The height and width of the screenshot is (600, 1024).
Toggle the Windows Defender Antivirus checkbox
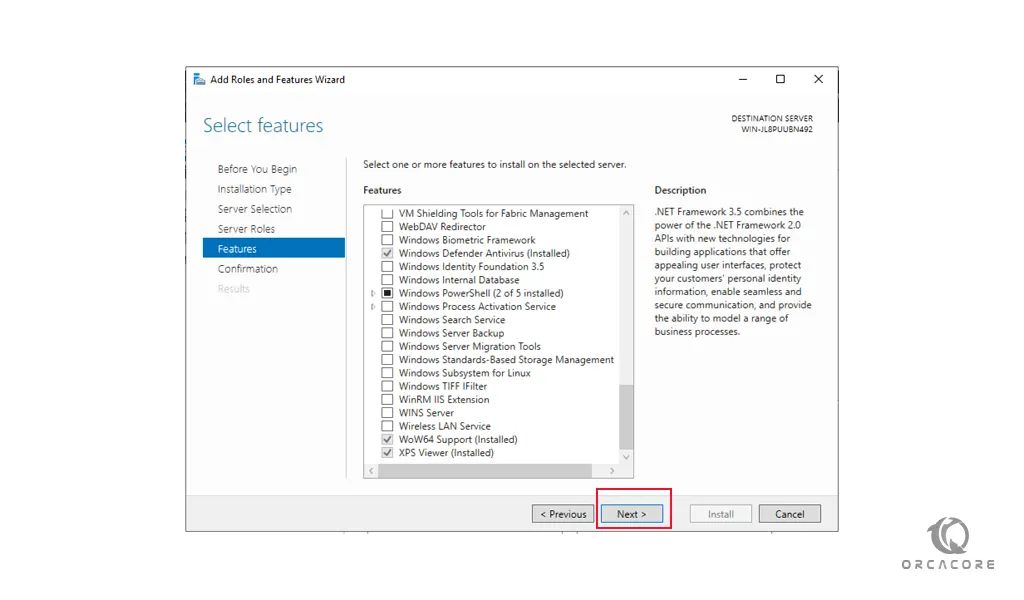(387, 253)
